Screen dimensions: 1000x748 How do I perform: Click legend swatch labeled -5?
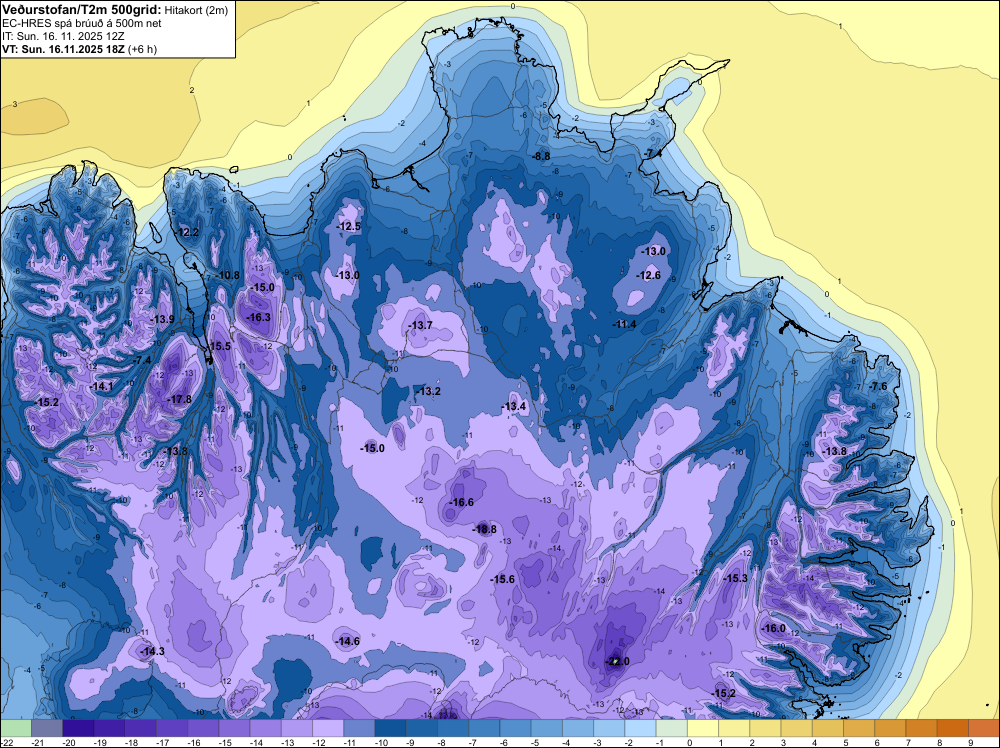pos(547,728)
